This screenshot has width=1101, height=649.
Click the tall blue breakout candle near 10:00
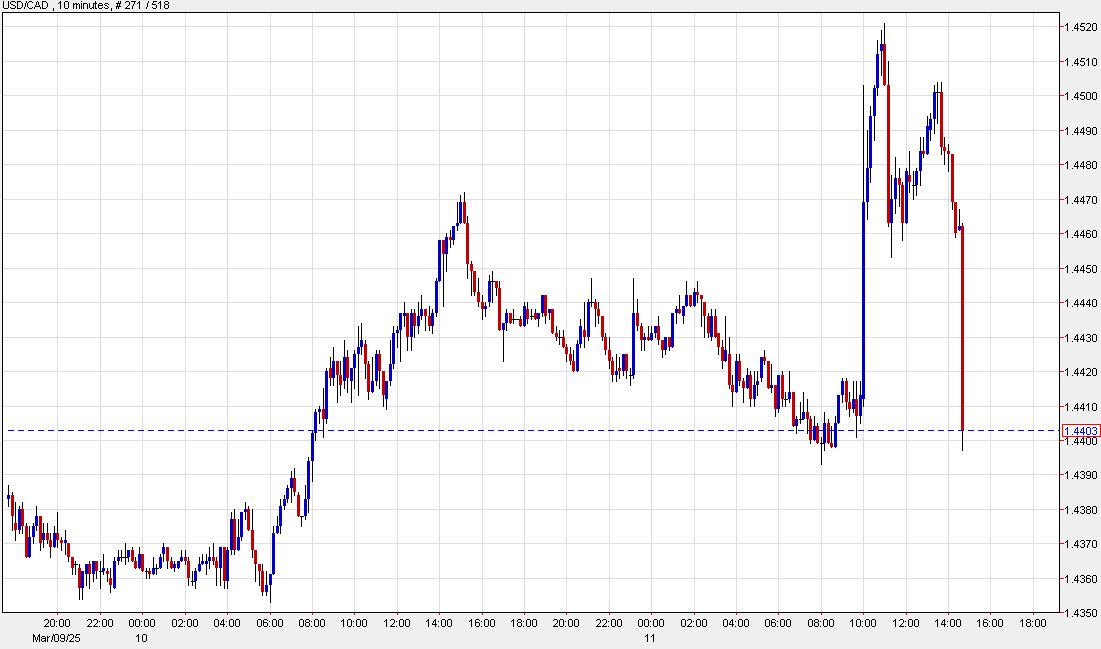(863, 300)
